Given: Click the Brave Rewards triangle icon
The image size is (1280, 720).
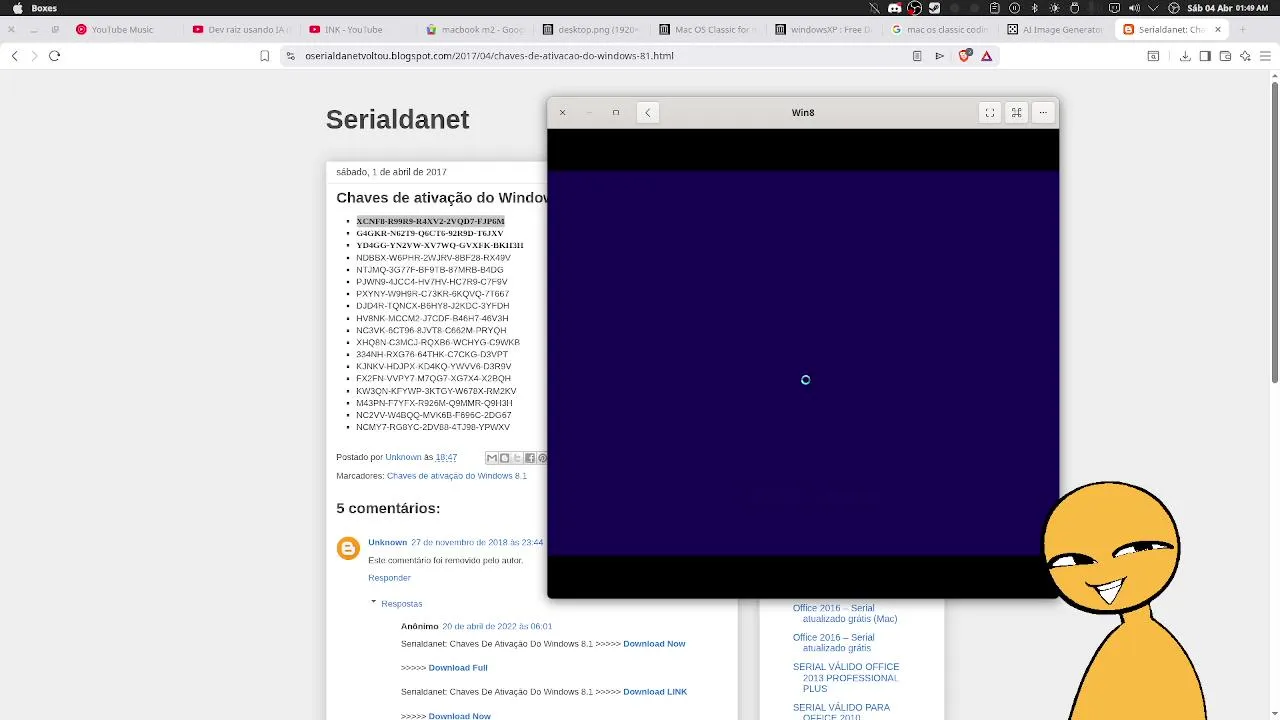Looking at the screenshot, I should point(986,56).
